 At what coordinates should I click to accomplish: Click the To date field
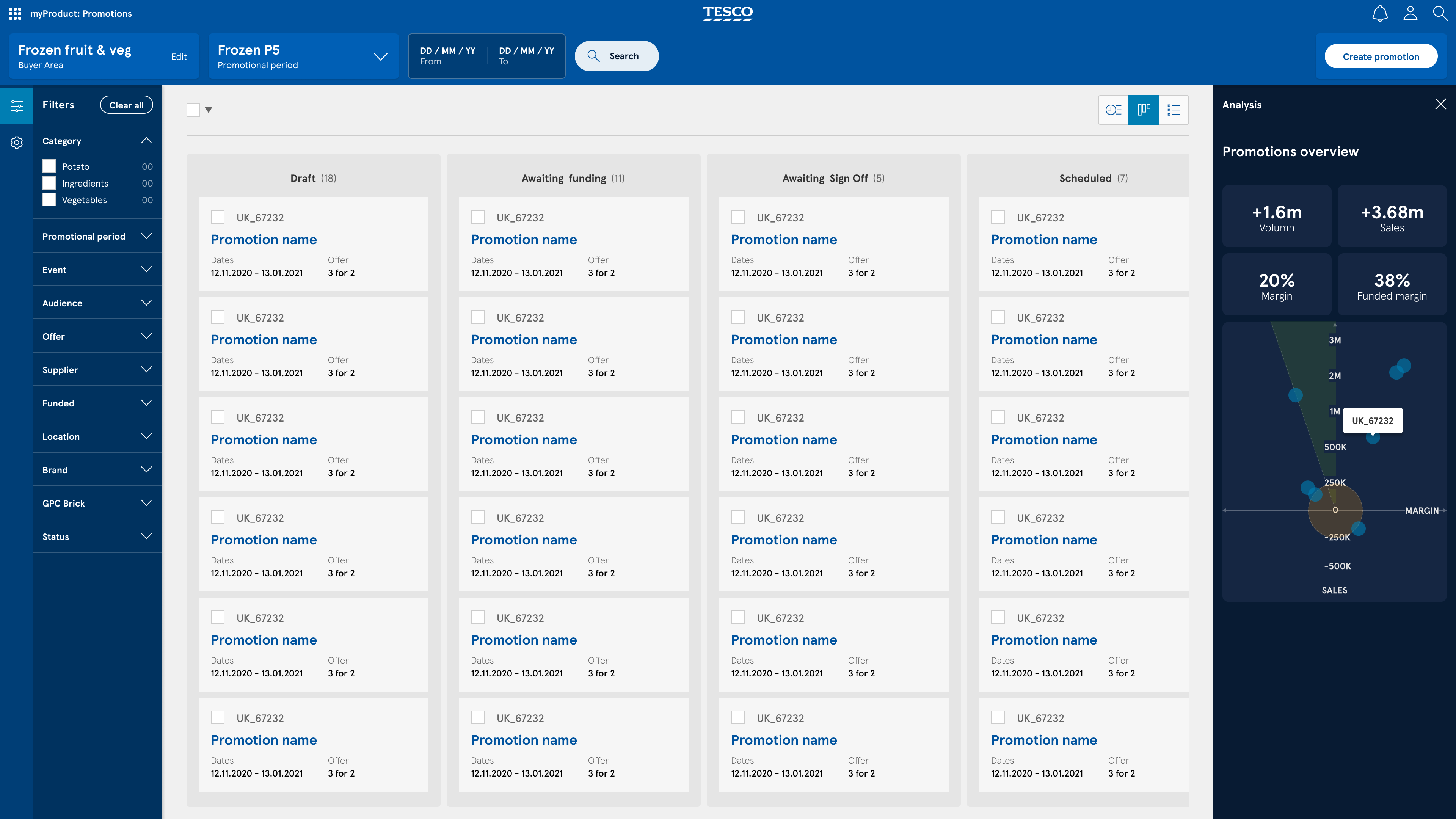tap(526, 56)
